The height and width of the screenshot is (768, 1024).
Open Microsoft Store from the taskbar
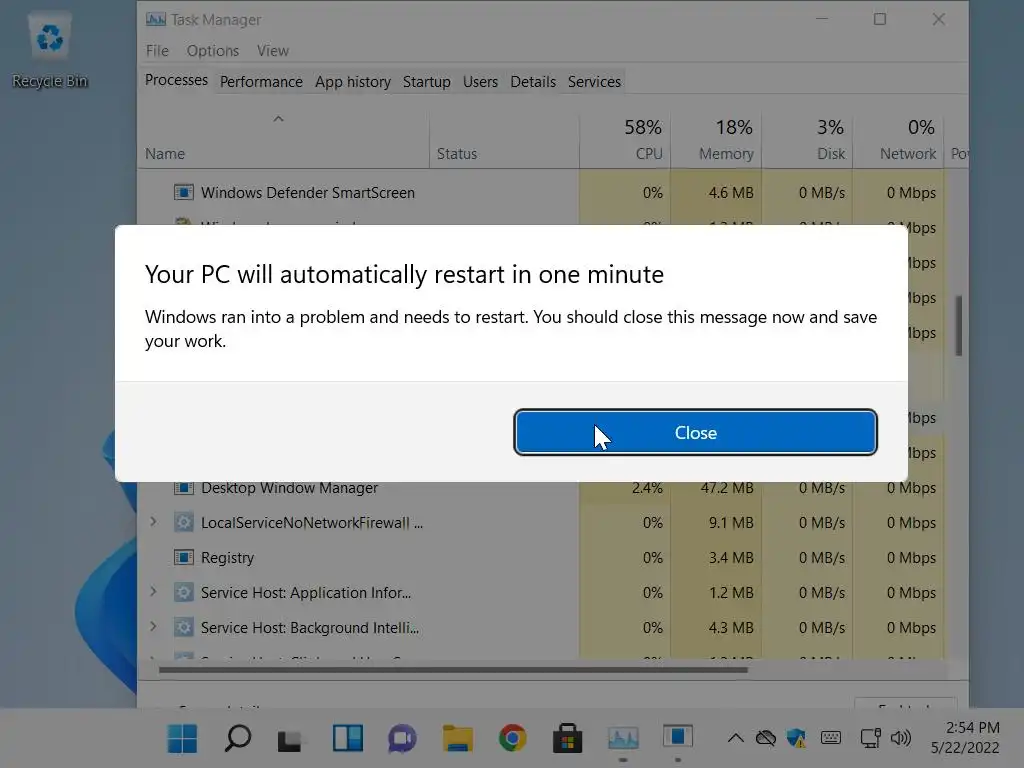pos(568,739)
